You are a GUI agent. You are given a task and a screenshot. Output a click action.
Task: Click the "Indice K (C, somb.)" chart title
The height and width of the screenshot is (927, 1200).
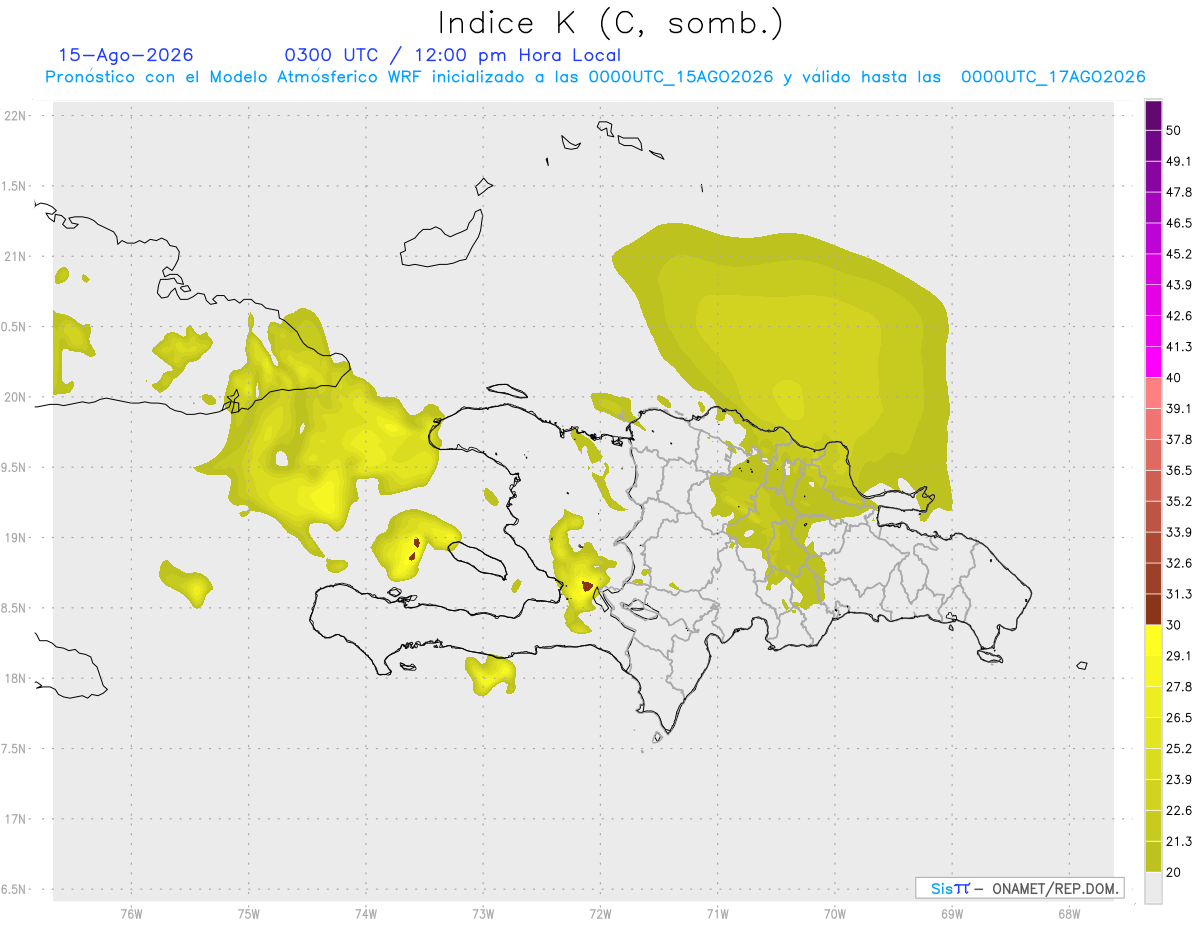(611, 23)
